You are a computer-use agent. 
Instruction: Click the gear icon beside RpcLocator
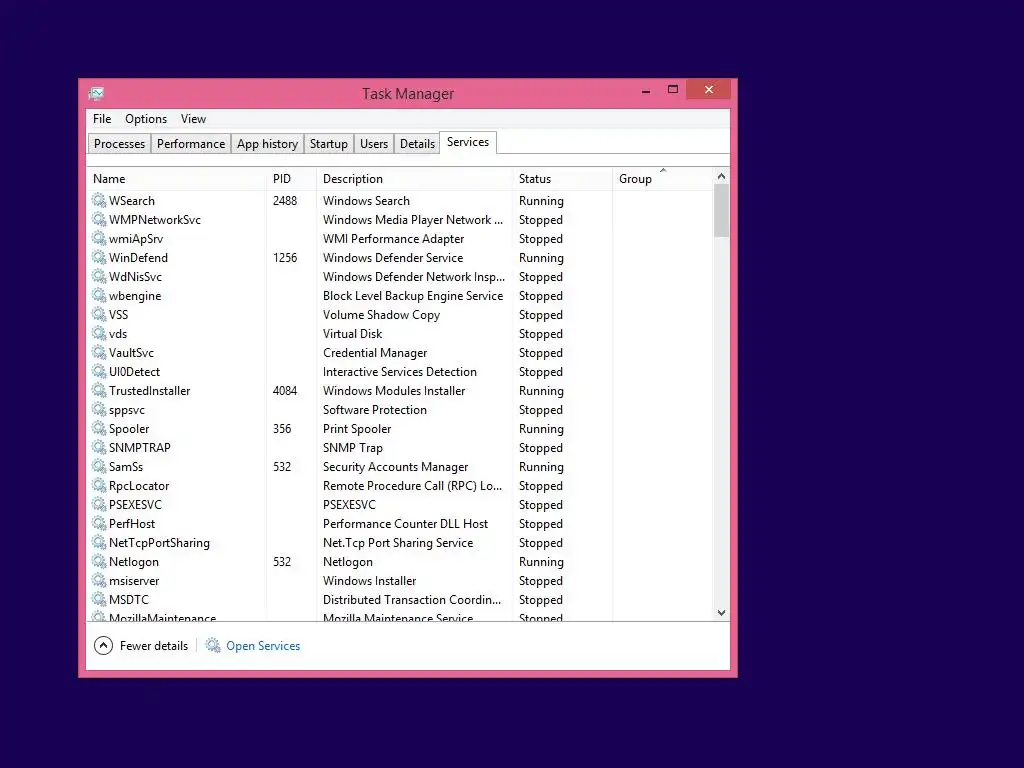99,485
